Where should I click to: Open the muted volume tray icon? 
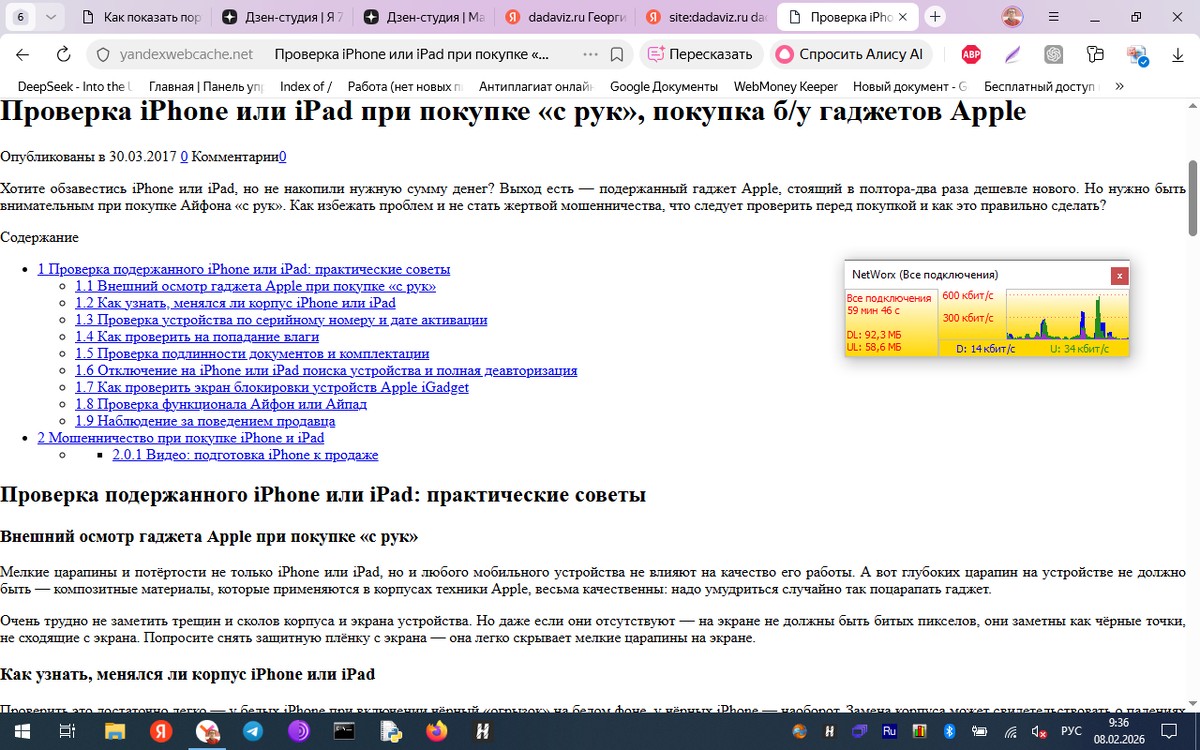[x=1039, y=731]
